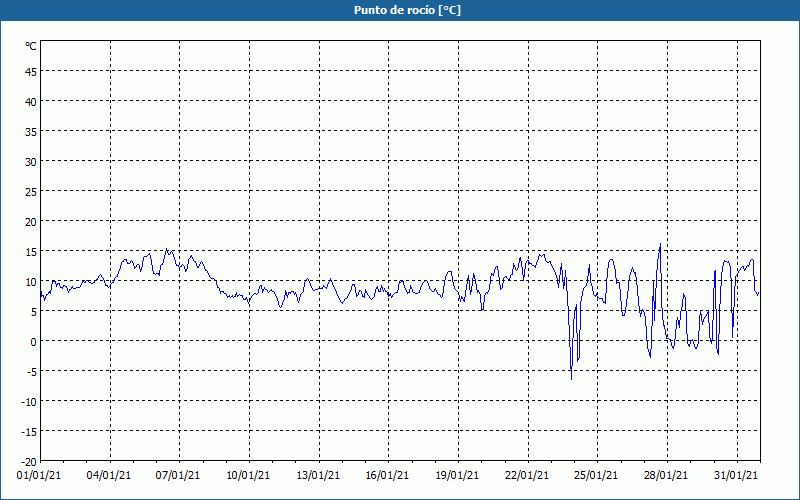Select the 40 value on the Y axis
Screen dimensions: 800x500
(x=31, y=102)
